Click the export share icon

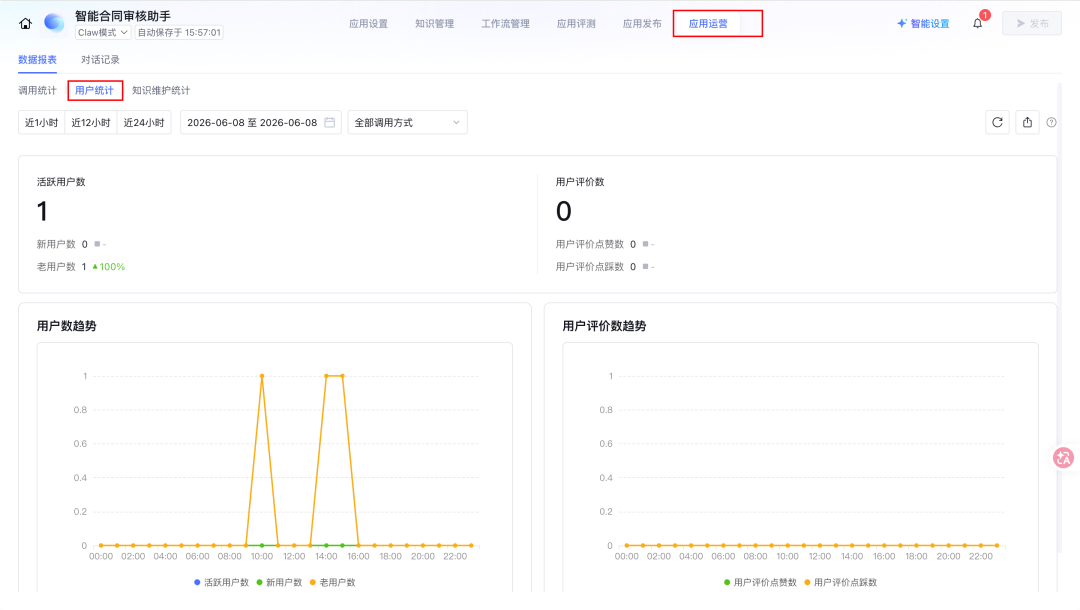pyautogui.click(x=1028, y=123)
